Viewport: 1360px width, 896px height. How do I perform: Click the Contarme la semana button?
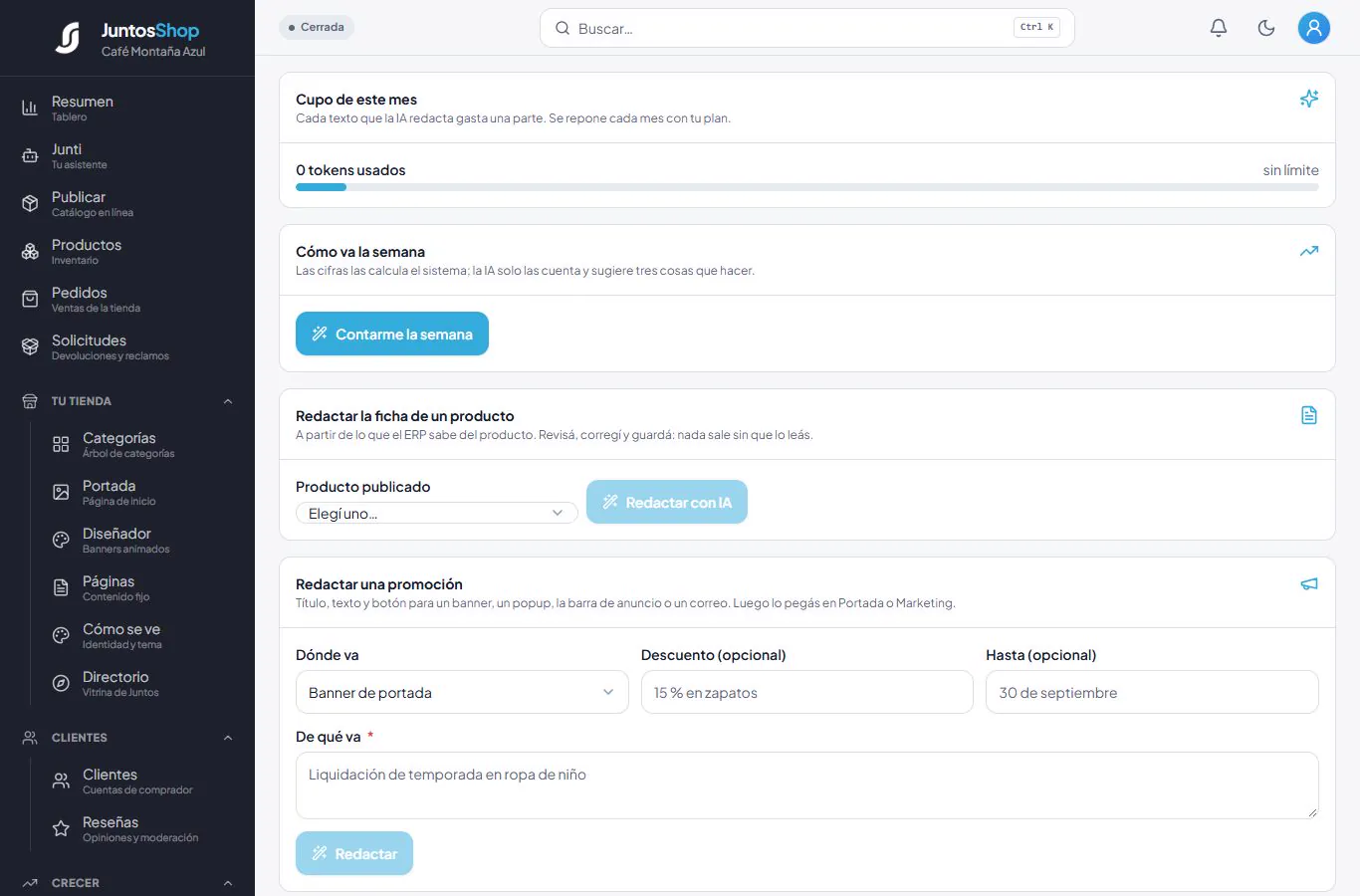pyautogui.click(x=392, y=334)
